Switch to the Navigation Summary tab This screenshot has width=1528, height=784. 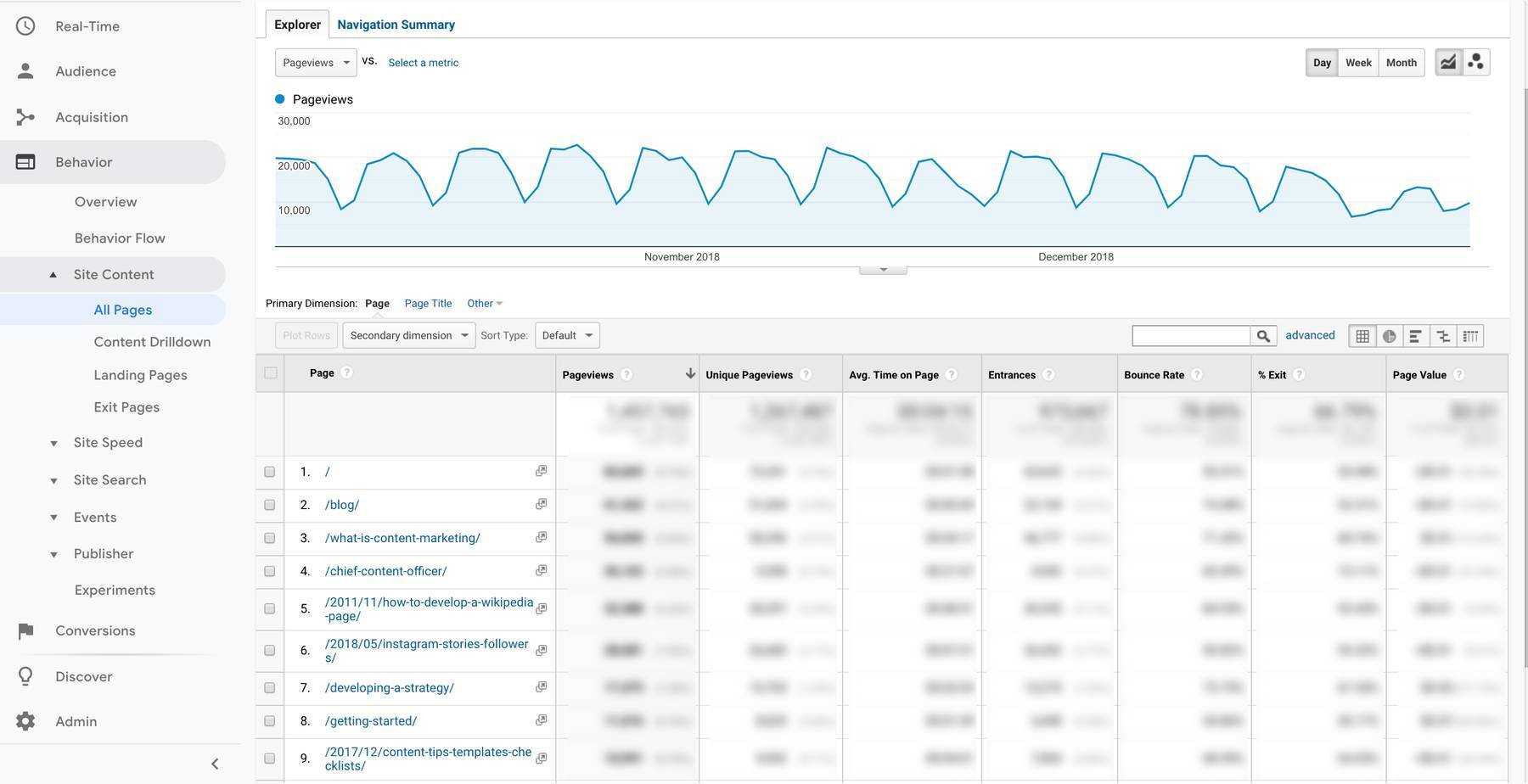396,25
